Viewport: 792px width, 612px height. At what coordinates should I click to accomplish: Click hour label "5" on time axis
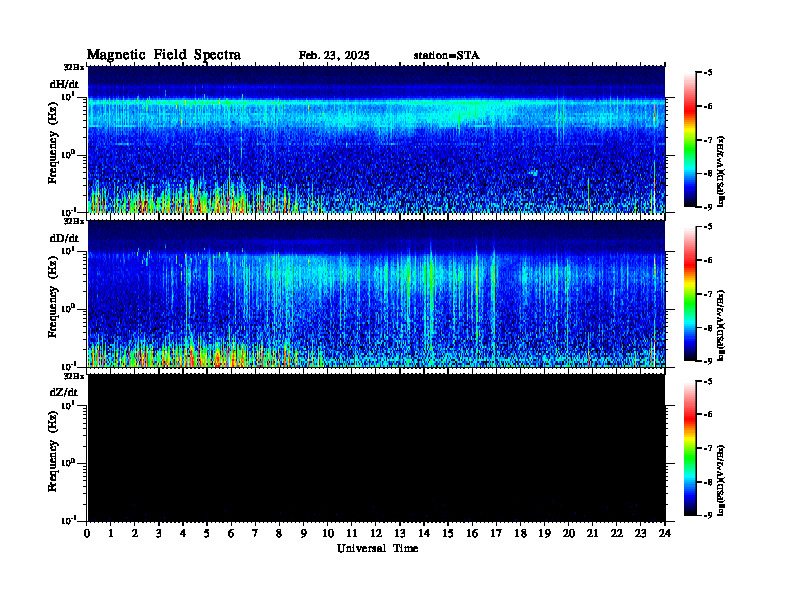pos(207,533)
